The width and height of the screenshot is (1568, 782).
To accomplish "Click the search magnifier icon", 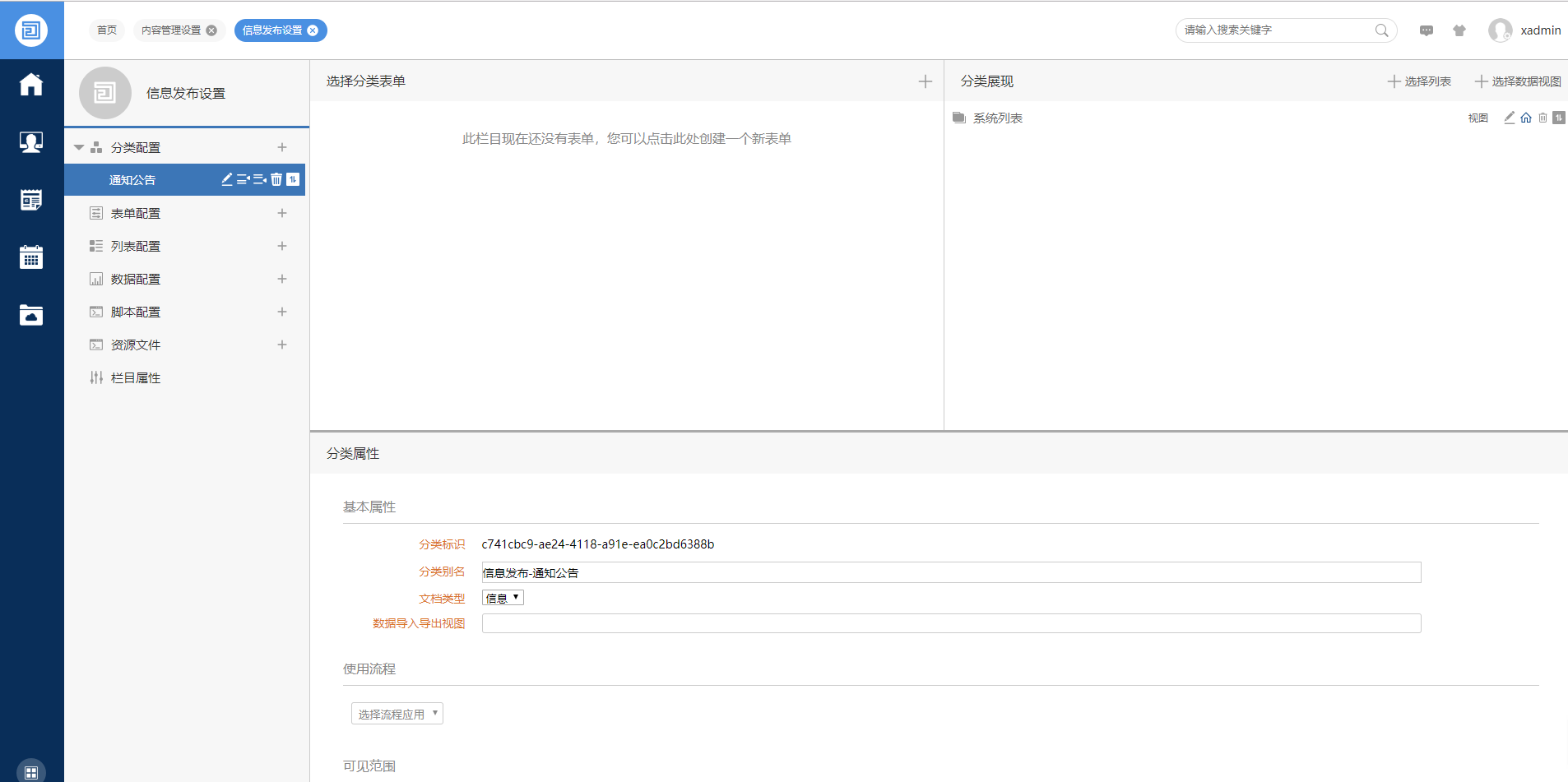I will click(1381, 30).
